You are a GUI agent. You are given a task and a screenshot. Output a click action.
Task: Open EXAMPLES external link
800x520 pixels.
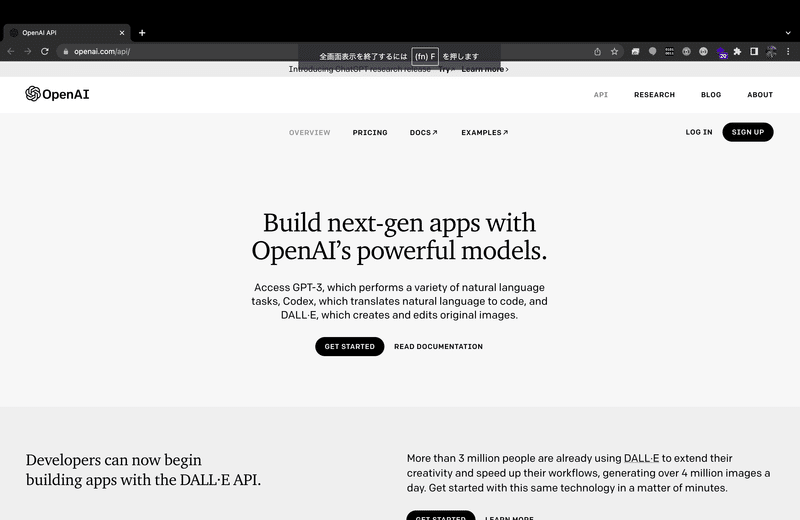[x=485, y=133]
